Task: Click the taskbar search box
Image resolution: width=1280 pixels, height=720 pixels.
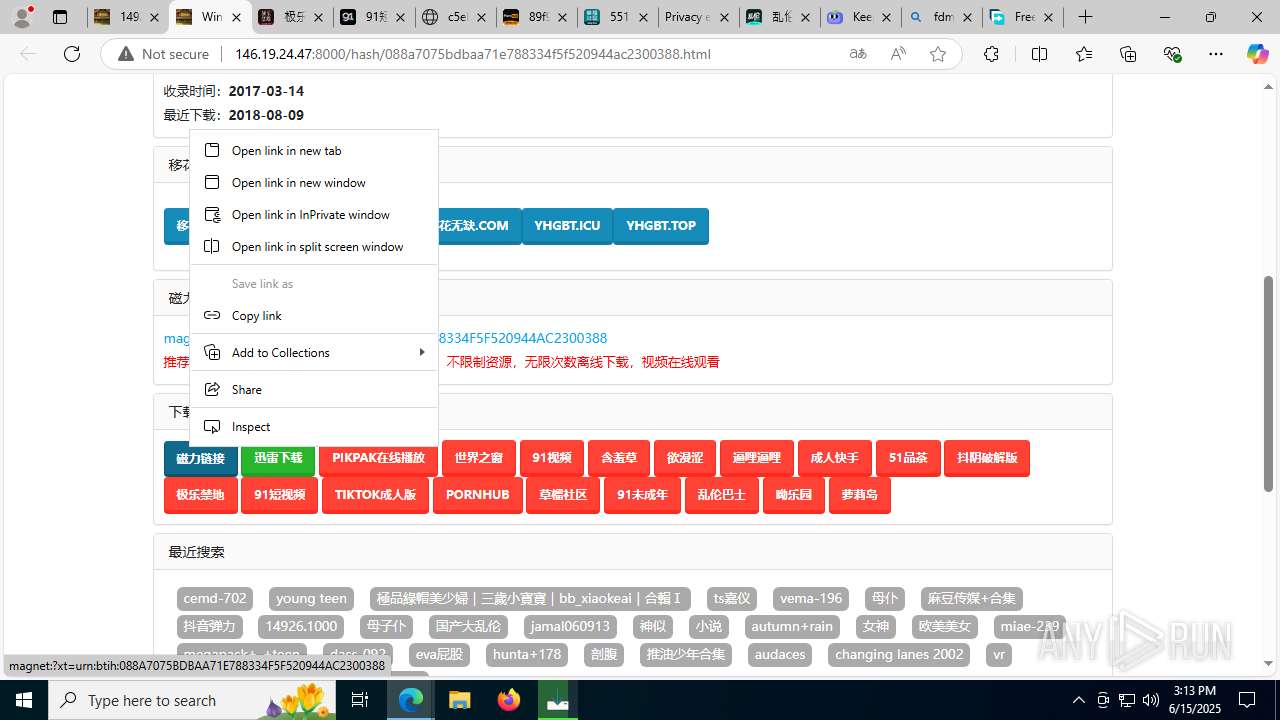Action: click(x=194, y=700)
